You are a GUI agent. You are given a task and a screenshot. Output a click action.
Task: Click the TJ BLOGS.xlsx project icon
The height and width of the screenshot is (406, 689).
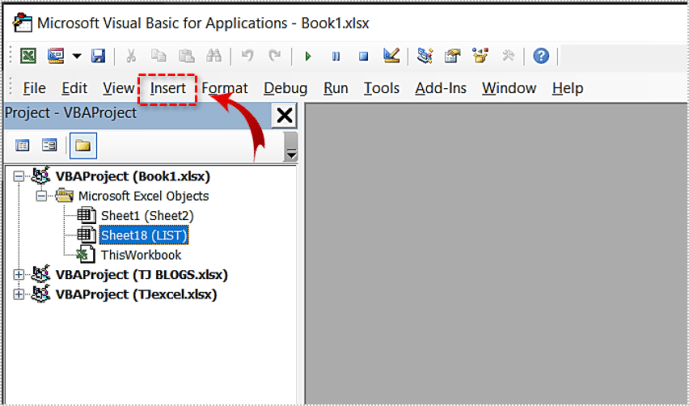pyautogui.click(x=41, y=274)
